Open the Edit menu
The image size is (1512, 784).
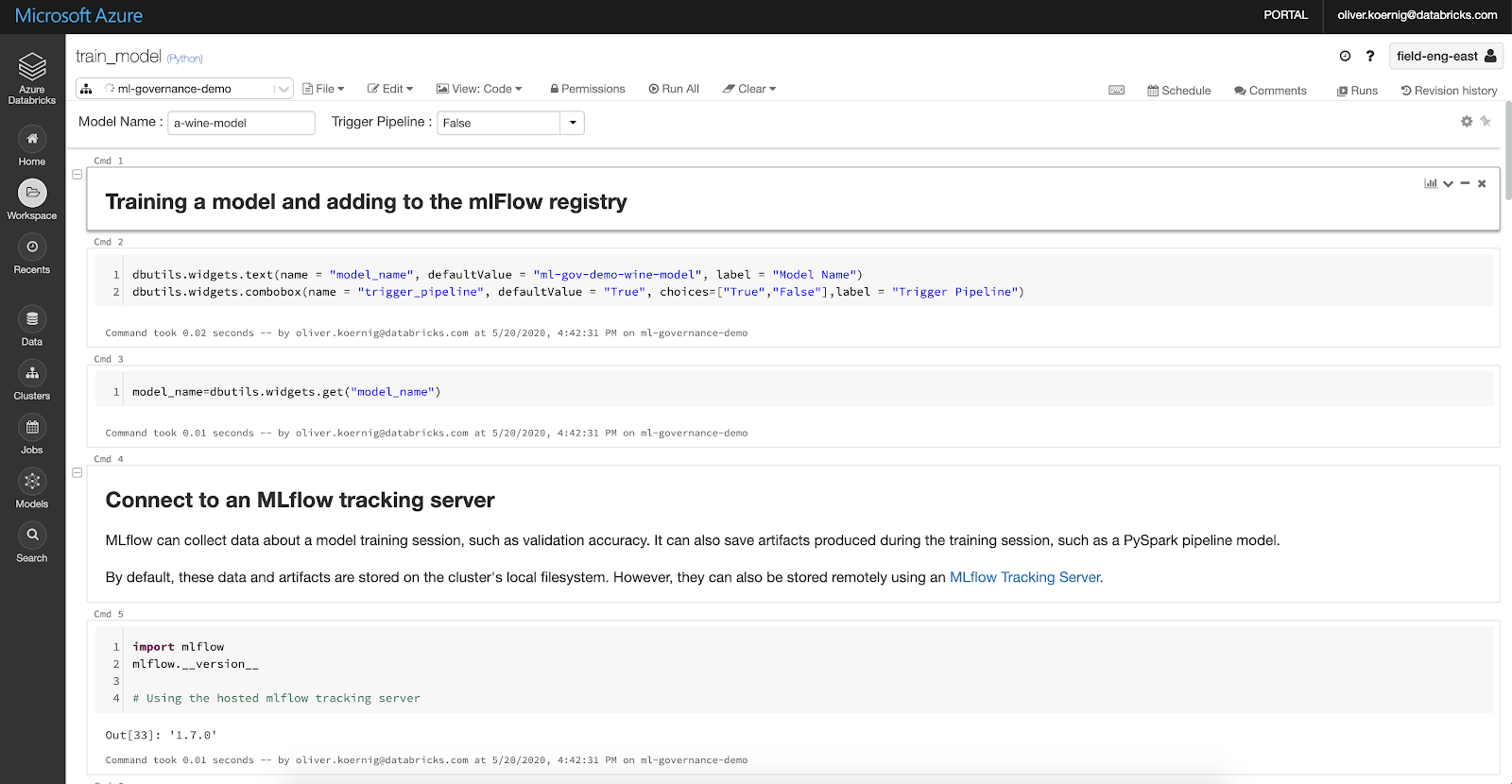point(390,89)
